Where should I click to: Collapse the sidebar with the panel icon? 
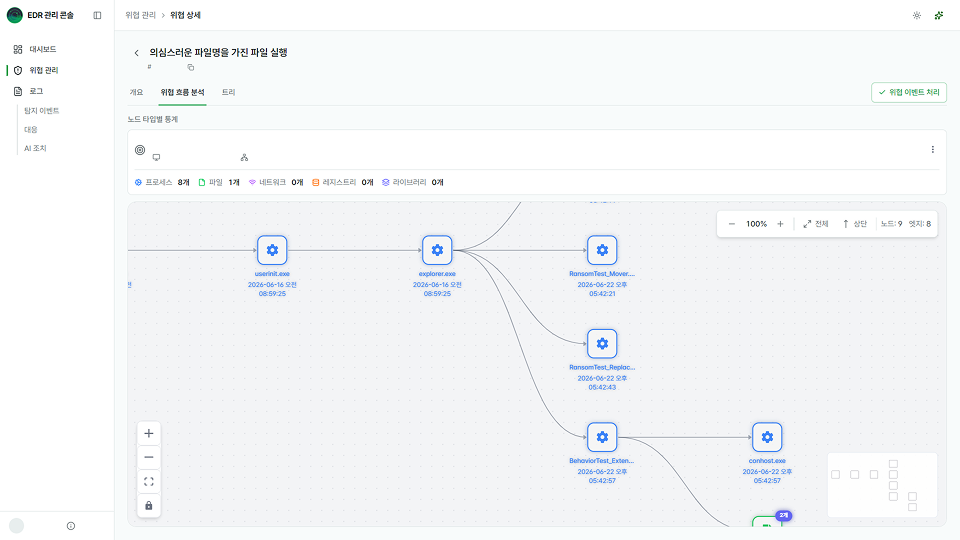click(97, 15)
